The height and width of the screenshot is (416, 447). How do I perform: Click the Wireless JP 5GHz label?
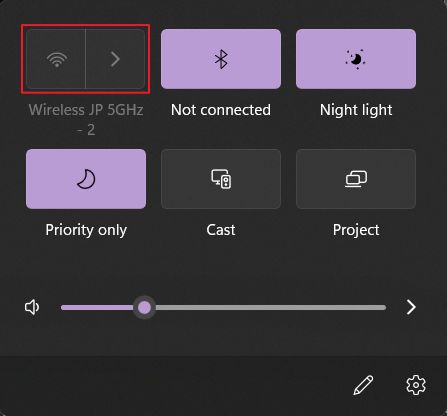coord(86,119)
